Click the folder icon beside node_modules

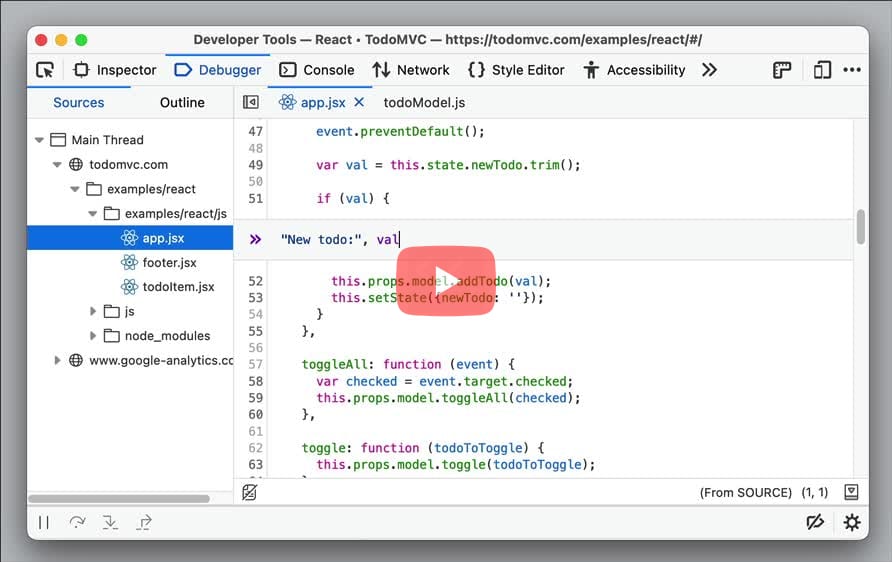(112, 336)
